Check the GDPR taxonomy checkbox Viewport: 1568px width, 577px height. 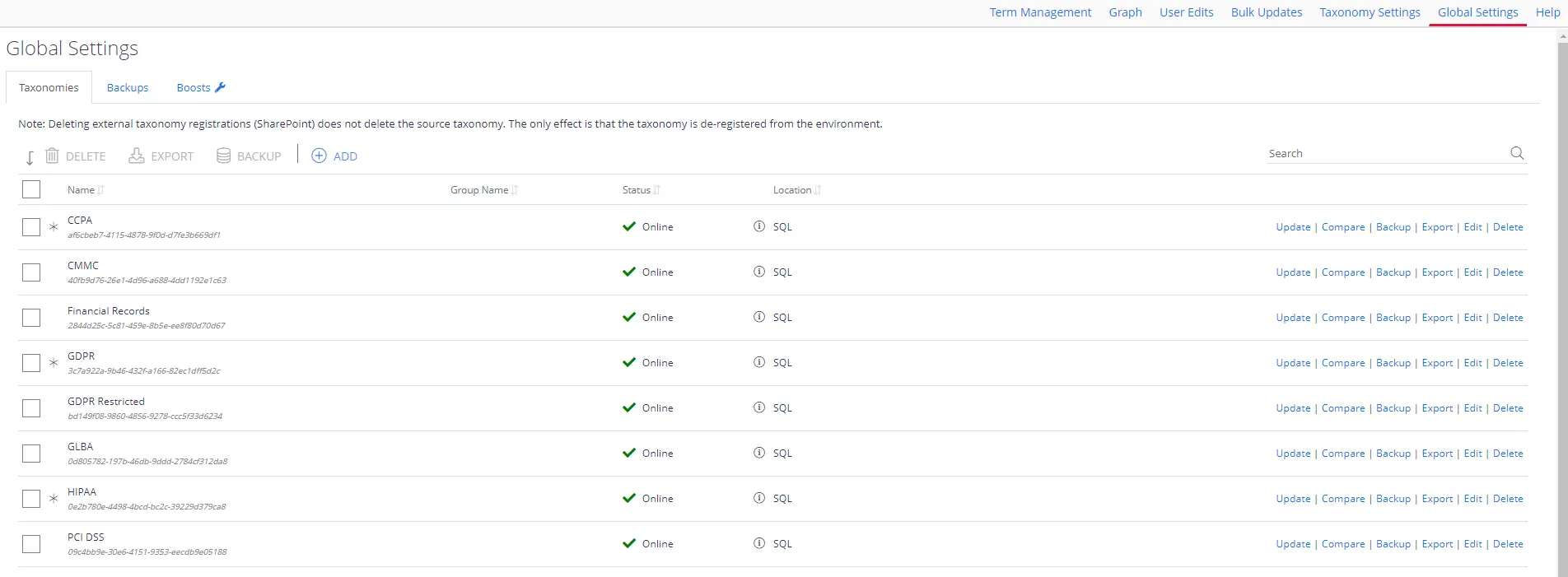point(31,363)
